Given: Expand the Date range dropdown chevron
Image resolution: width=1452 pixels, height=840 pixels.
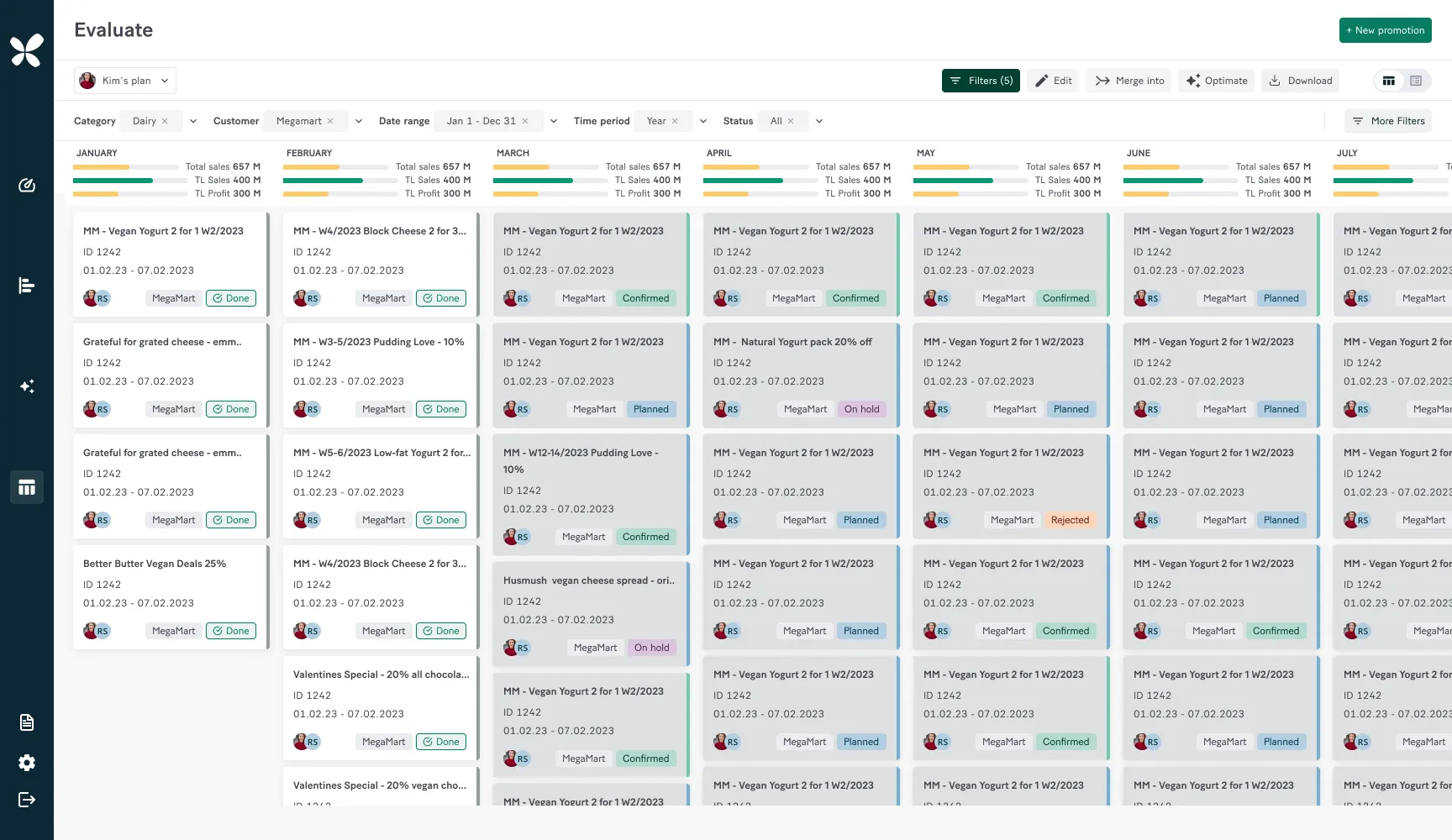Looking at the screenshot, I should tap(554, 121).
